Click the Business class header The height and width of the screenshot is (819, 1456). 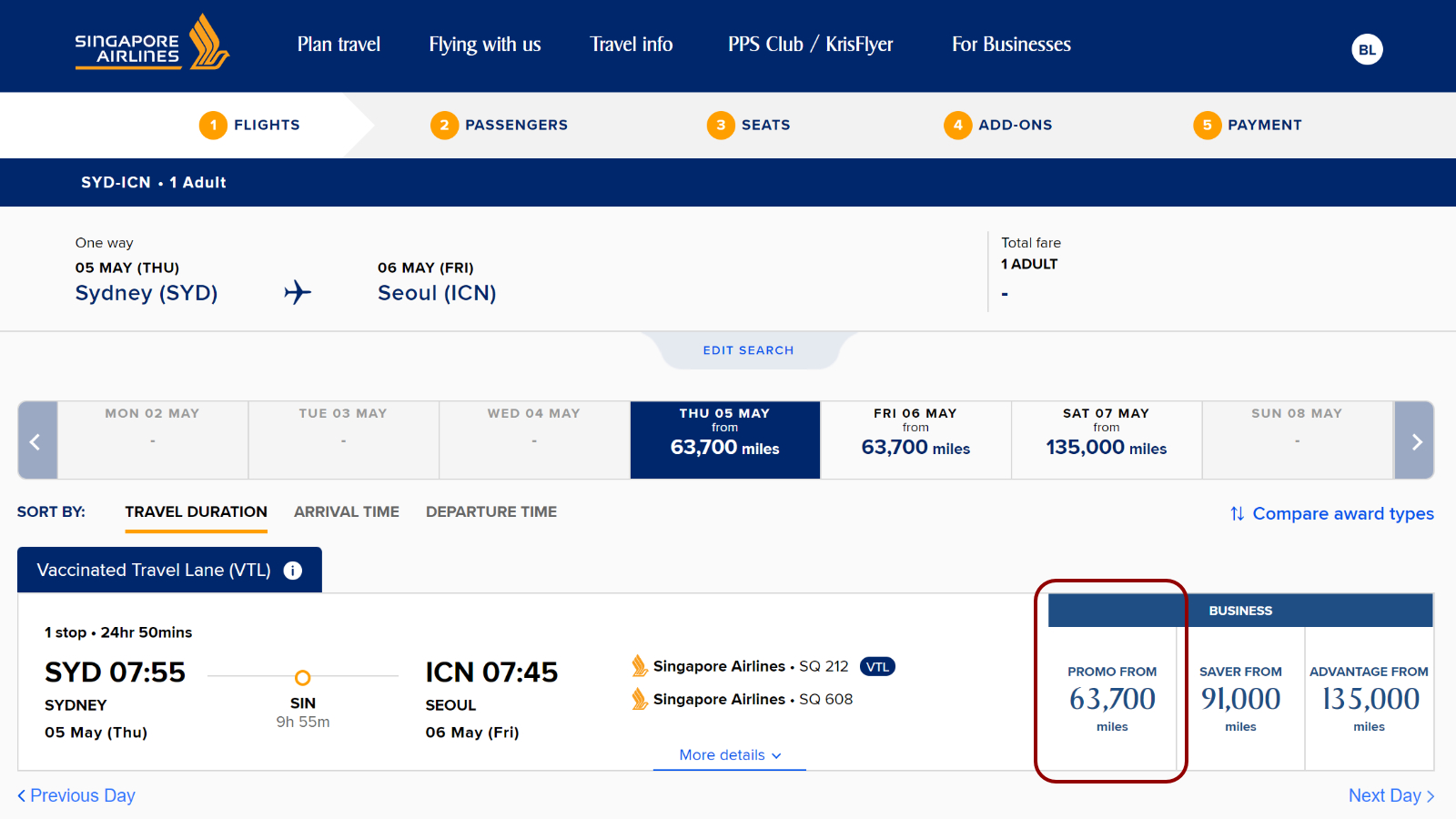[x=1240, y=611]
